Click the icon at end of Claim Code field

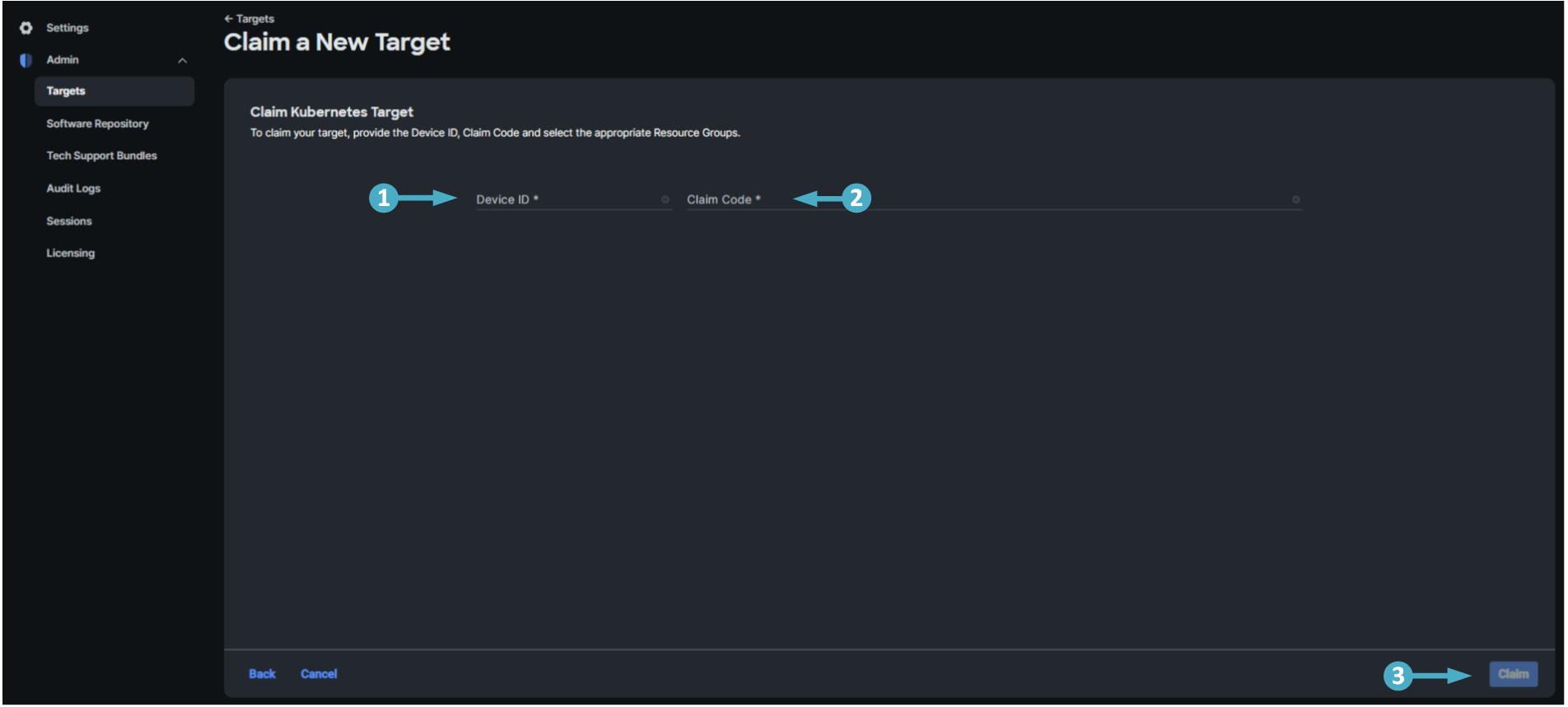(x=1295, y=199)
